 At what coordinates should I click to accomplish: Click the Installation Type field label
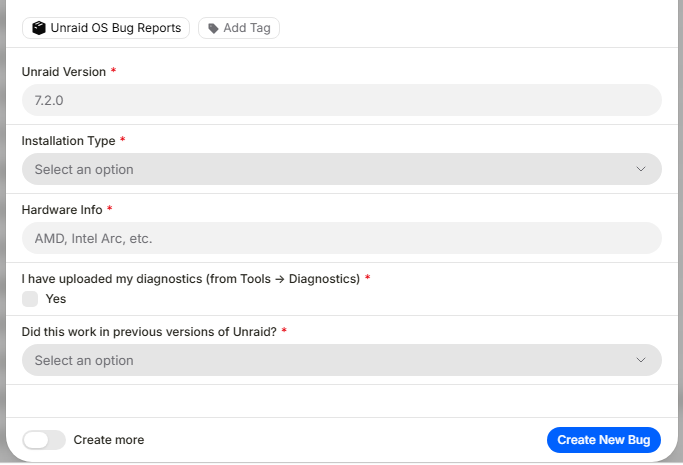pos(68,141)
